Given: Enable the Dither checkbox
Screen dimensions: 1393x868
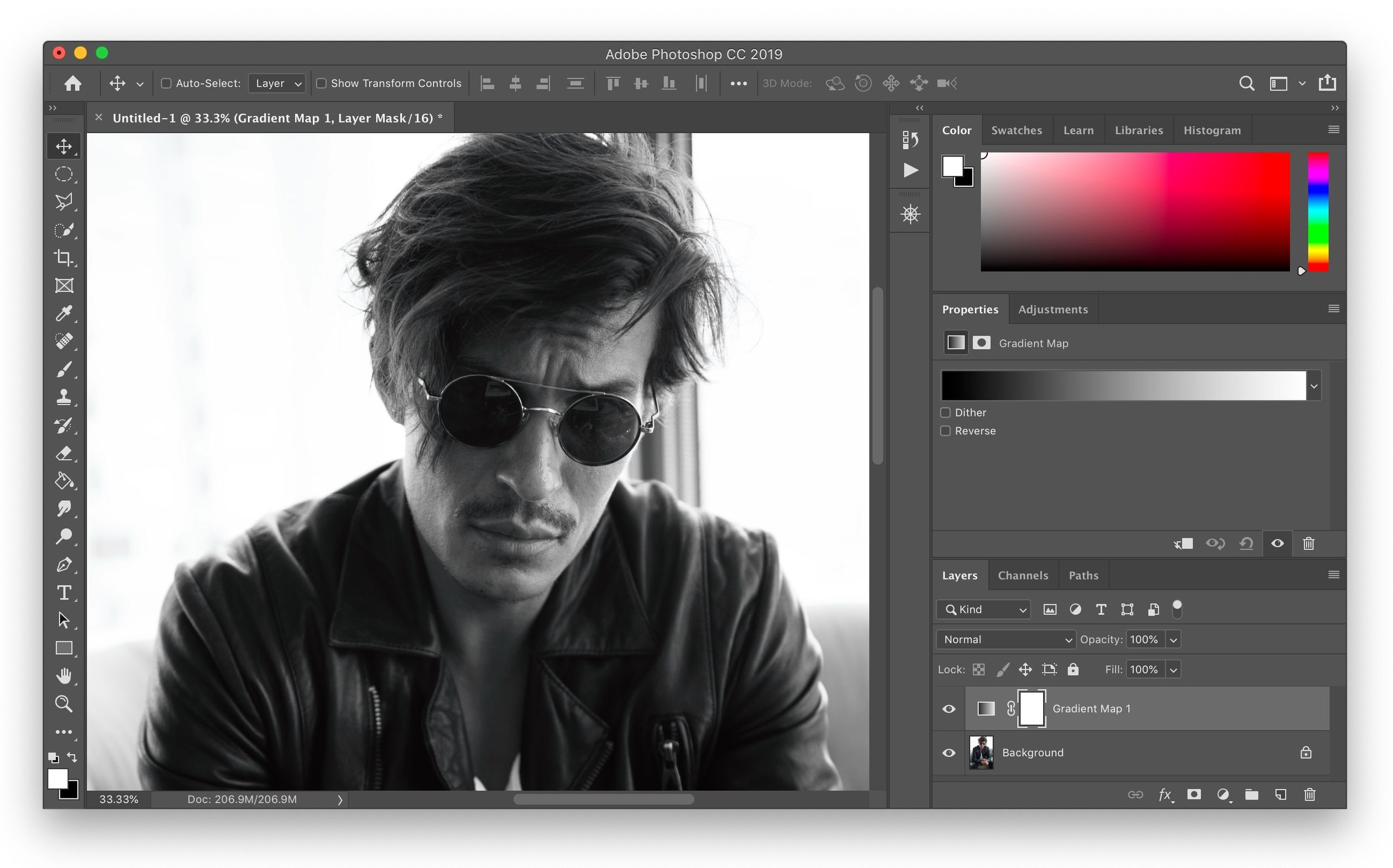Looking at the screenshot, I should (x=945, y=412).
